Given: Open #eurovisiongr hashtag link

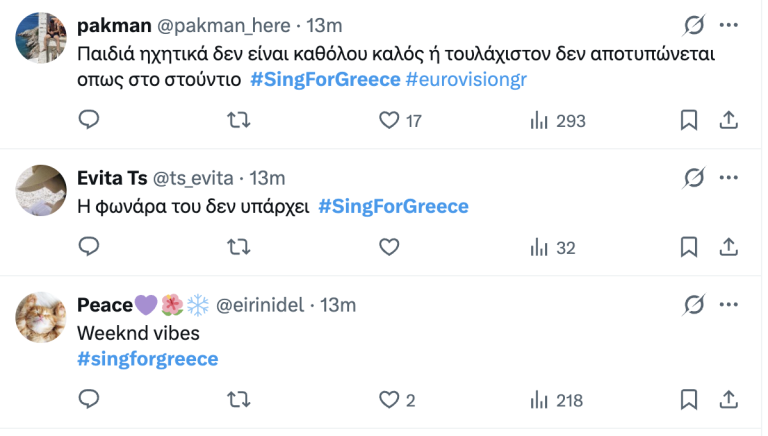Looking at the screenshot, I should point(466,80).
